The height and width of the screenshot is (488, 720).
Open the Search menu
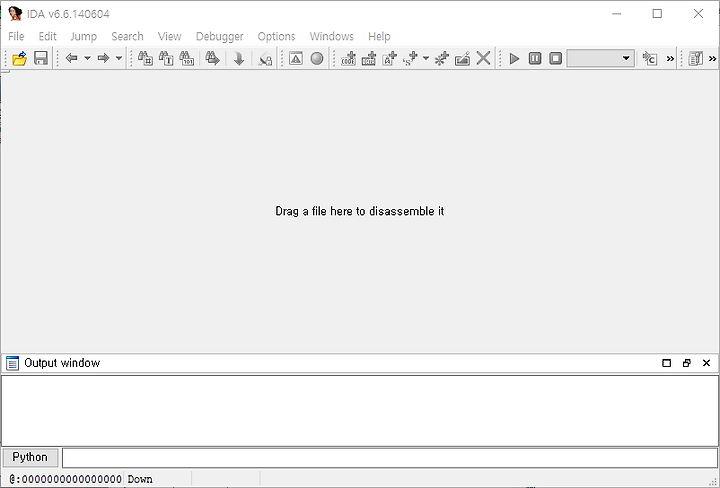[127, 36]
